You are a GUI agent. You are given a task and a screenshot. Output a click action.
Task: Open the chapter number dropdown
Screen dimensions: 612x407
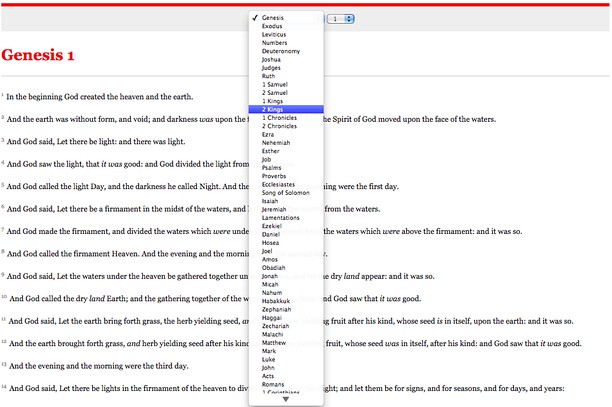pyautogui.click(x=340, y=19)
